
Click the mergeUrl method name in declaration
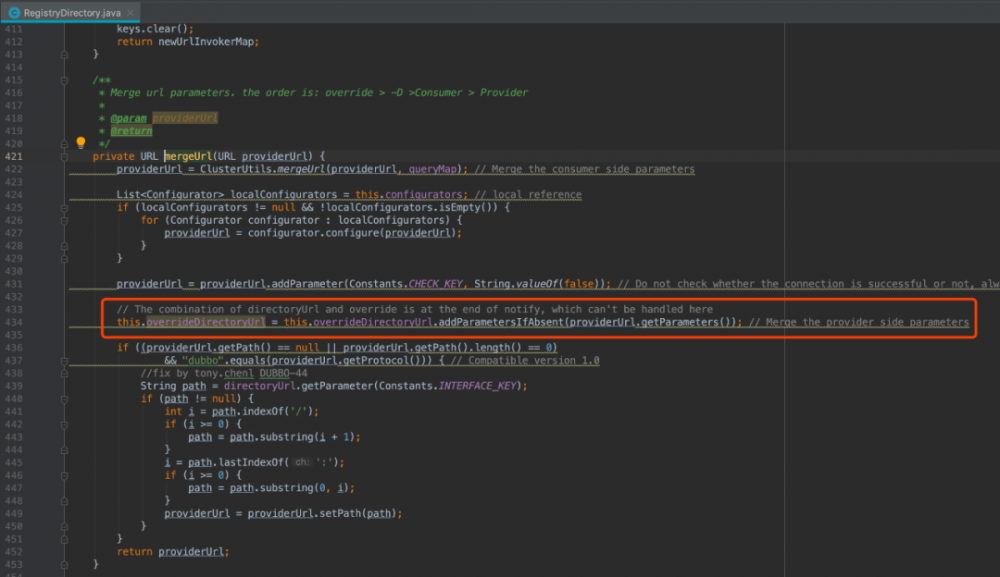pyautogui.click(x=188, y=156)
